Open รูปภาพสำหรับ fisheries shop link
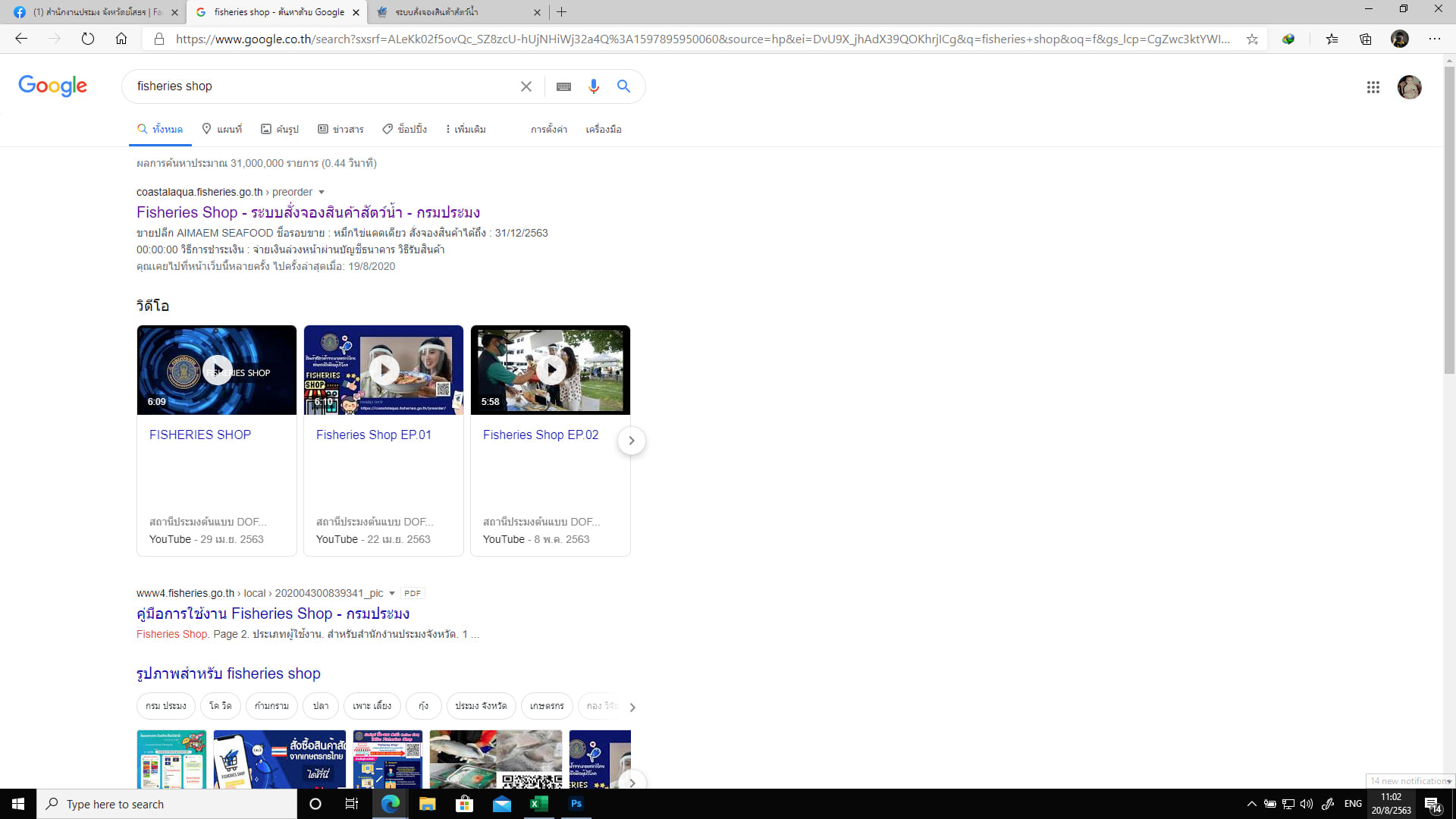 (228, 674)
